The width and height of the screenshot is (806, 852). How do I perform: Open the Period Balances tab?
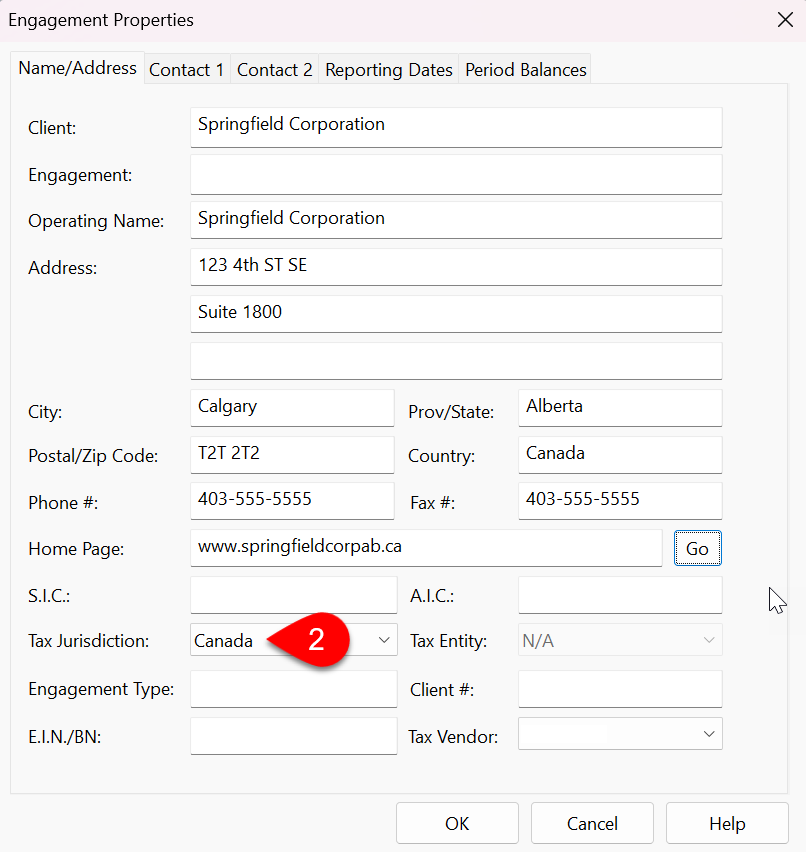[525, 69]
